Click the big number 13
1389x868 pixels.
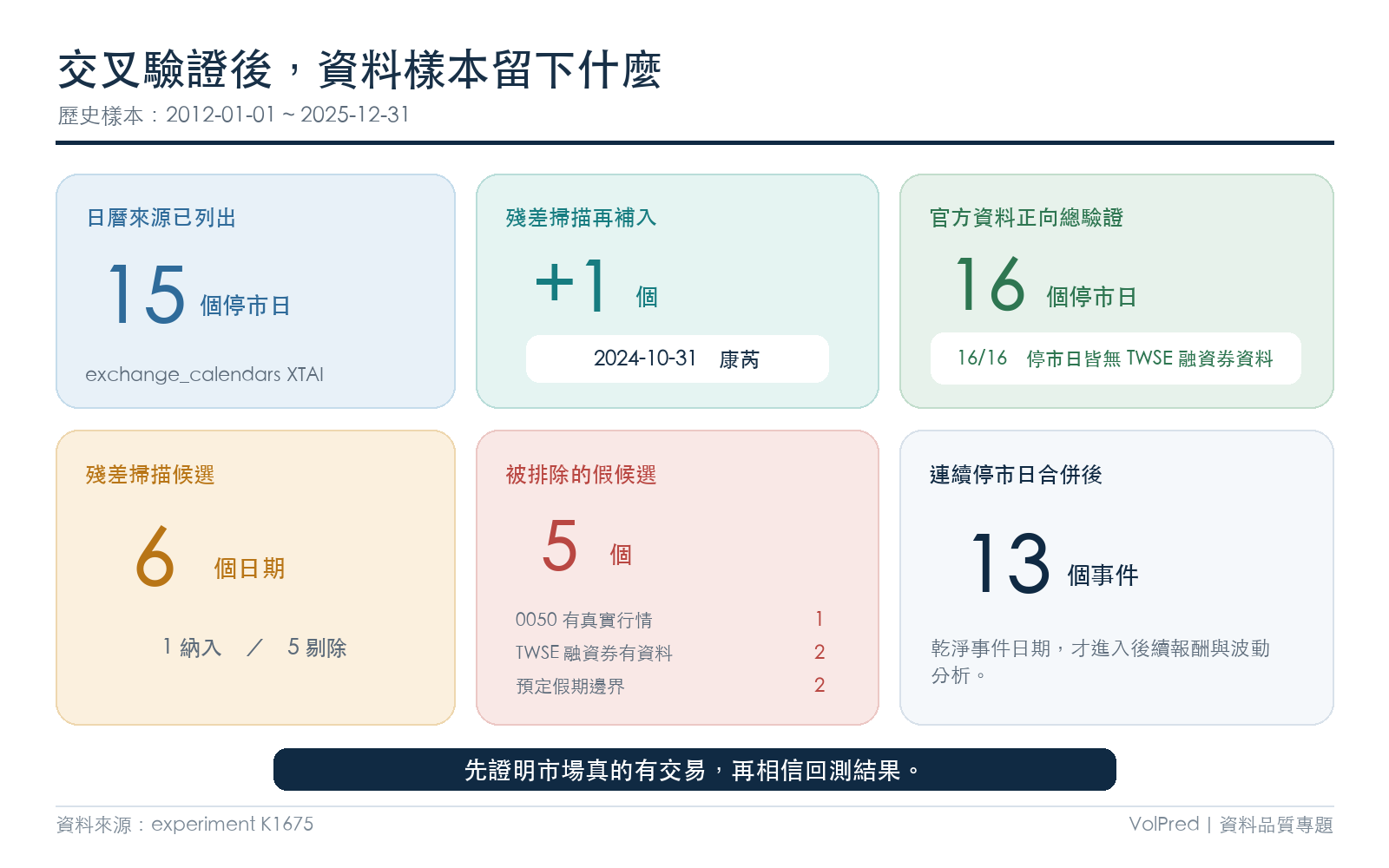point(1010,563)
